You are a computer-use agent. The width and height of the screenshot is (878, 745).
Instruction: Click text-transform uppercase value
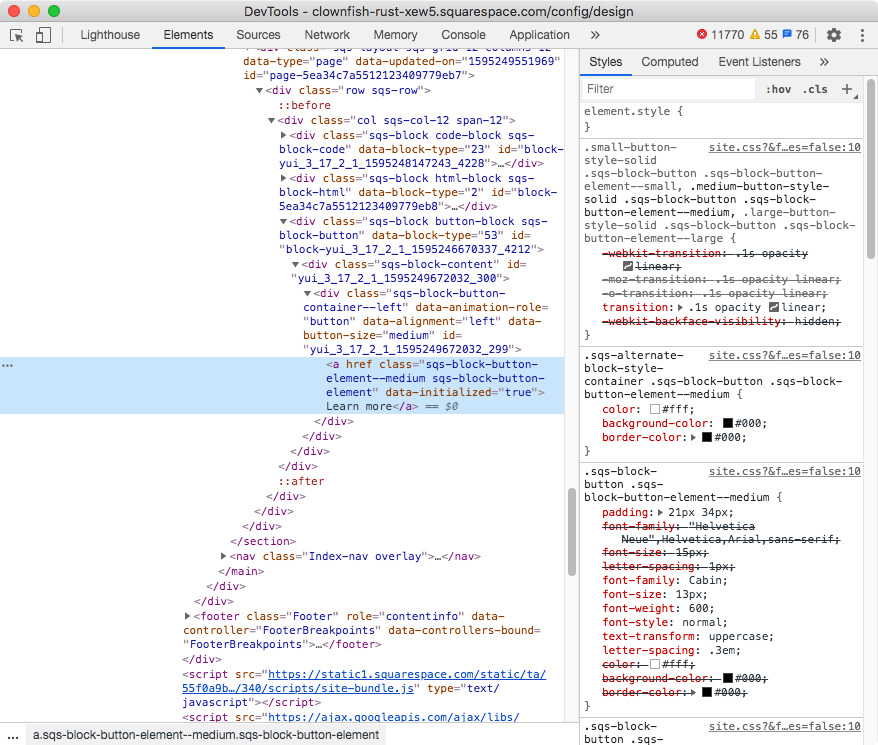coord(740,636)
